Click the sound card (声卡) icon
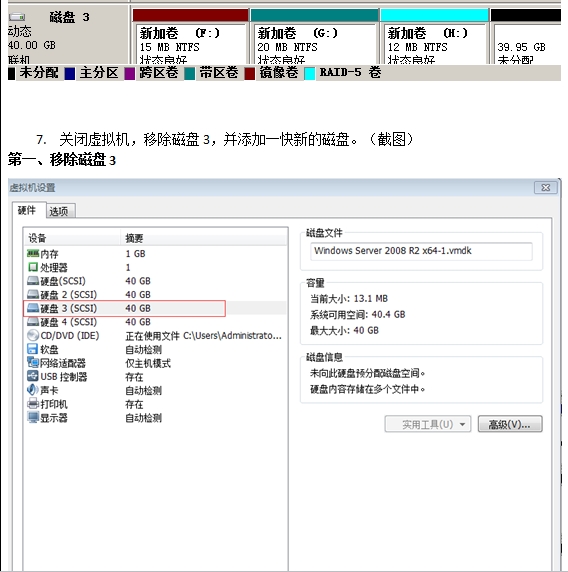This screenshot has width=568, height=572. (x=33, y=390)
